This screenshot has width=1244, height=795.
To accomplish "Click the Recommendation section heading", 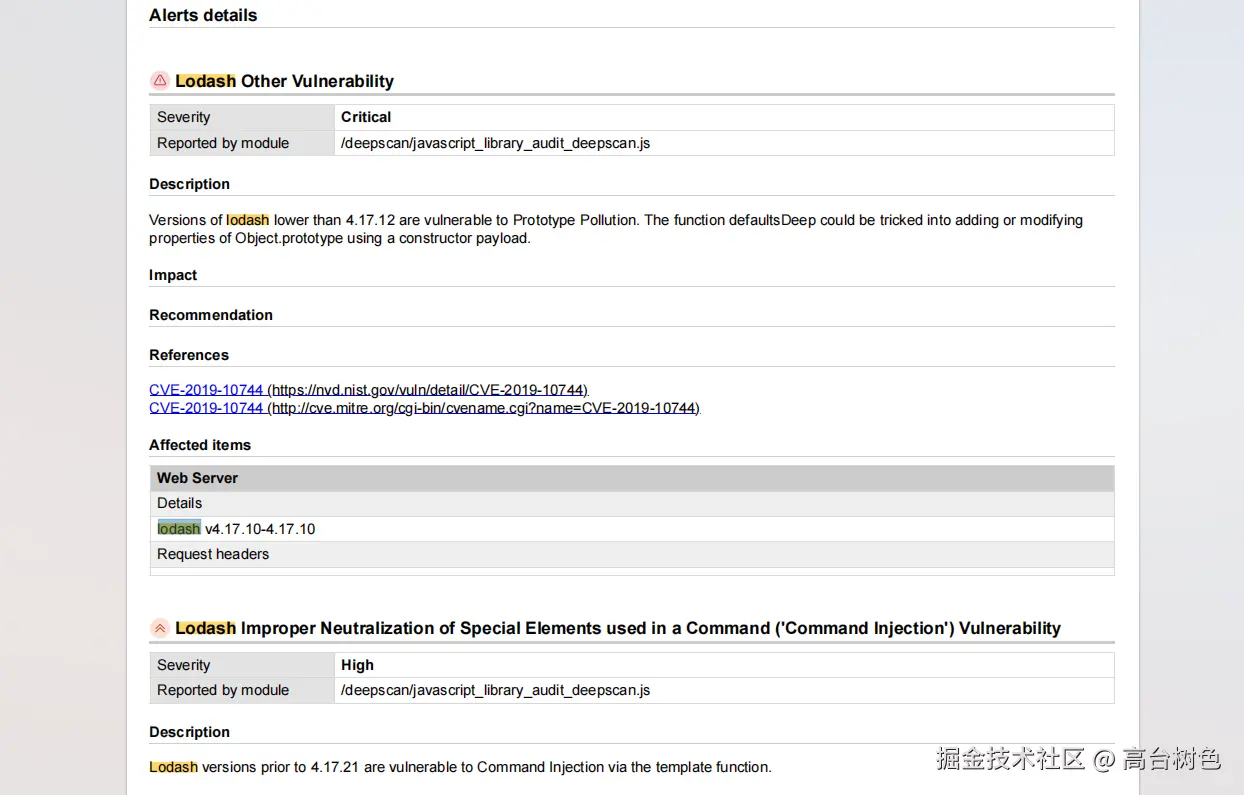I will click(211, 315).
